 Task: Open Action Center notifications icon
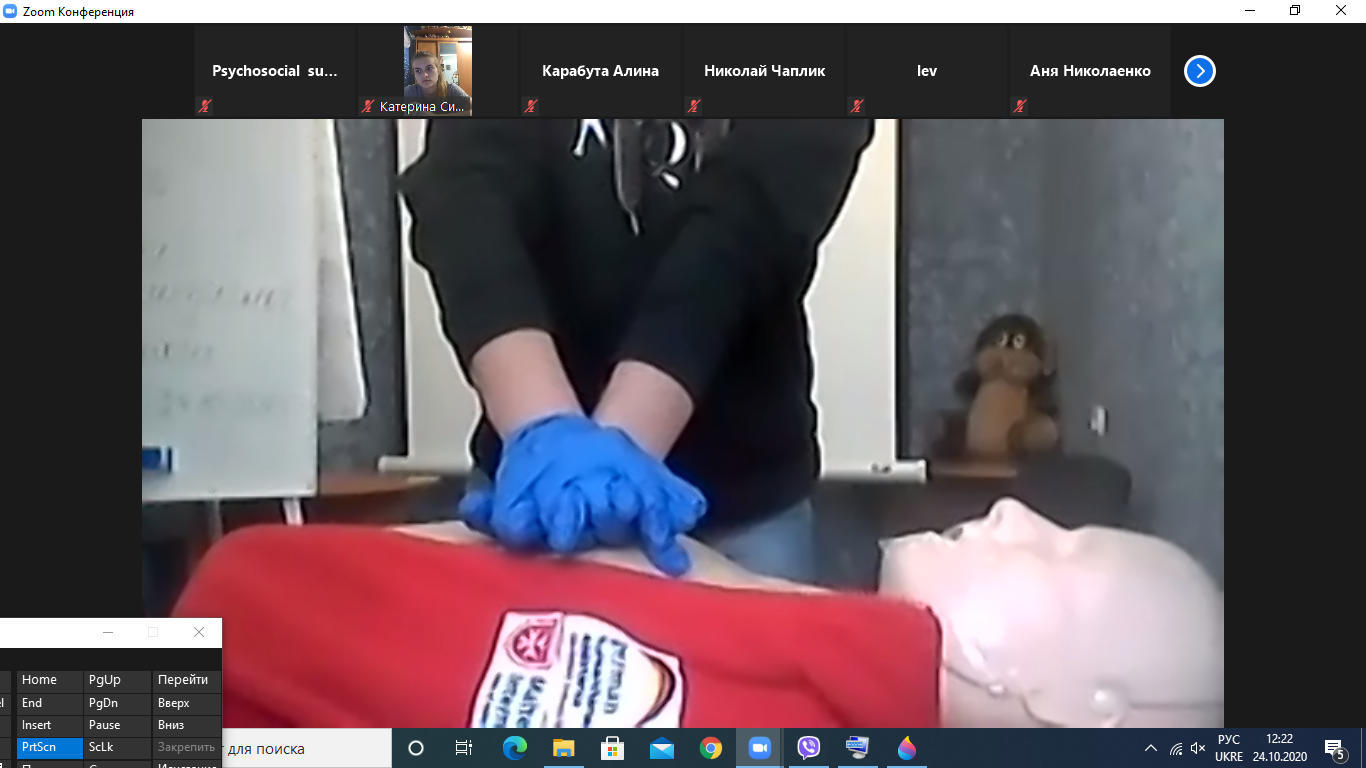pos(1334,748)
